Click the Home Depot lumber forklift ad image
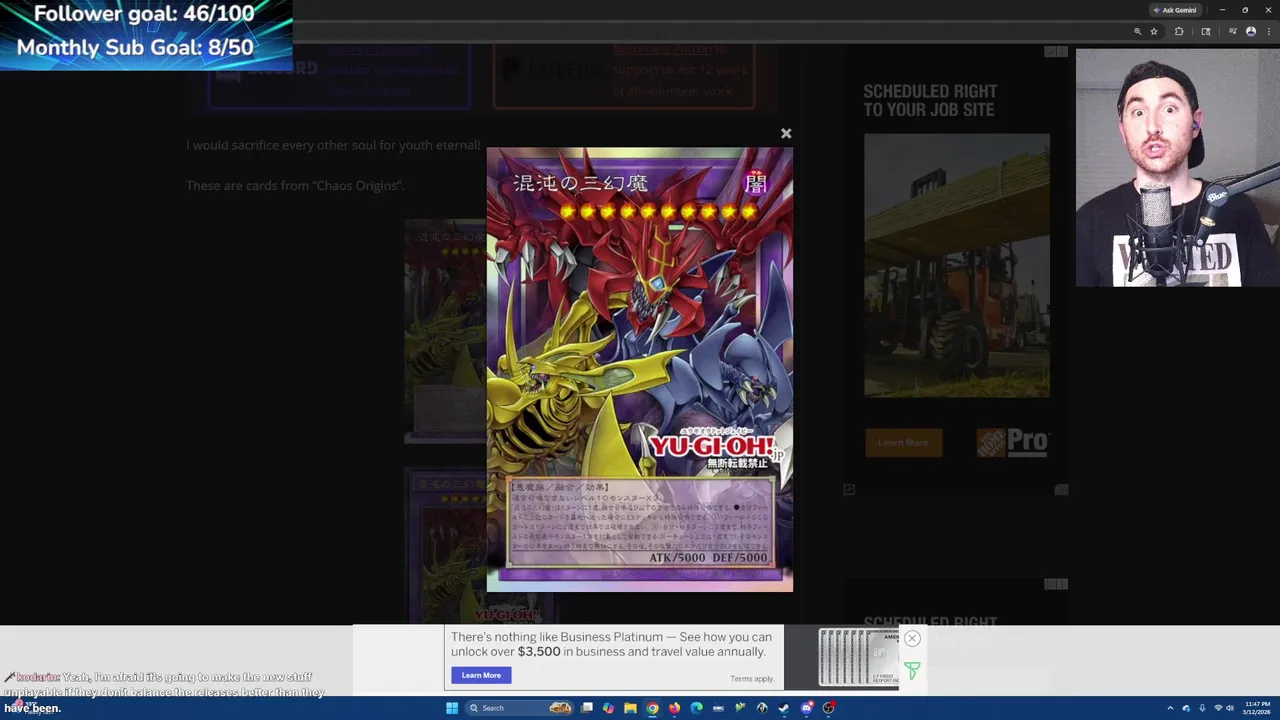The width and height of the screenshot is (1280, 720). [957, 266]
